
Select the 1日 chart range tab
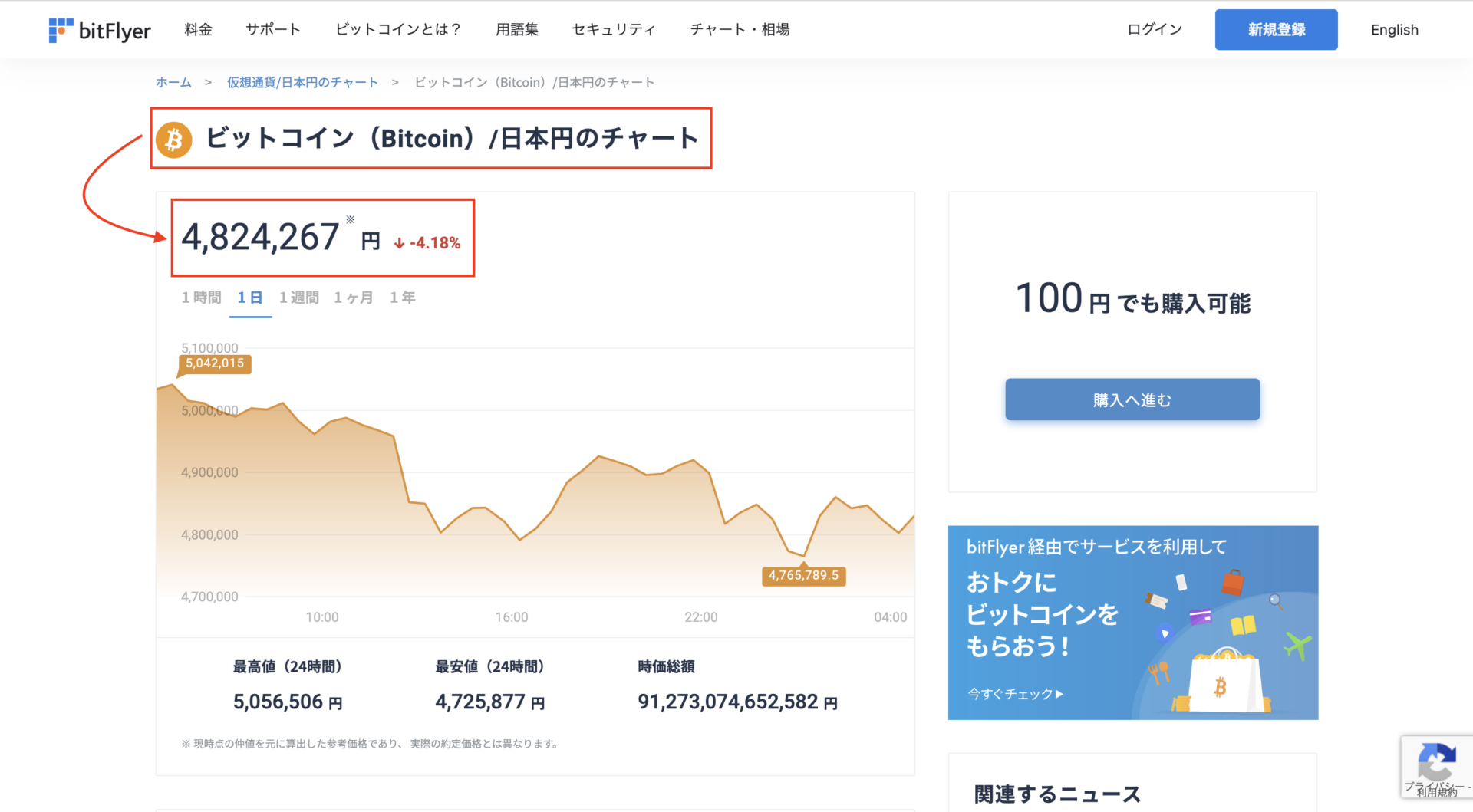point(250,298)
